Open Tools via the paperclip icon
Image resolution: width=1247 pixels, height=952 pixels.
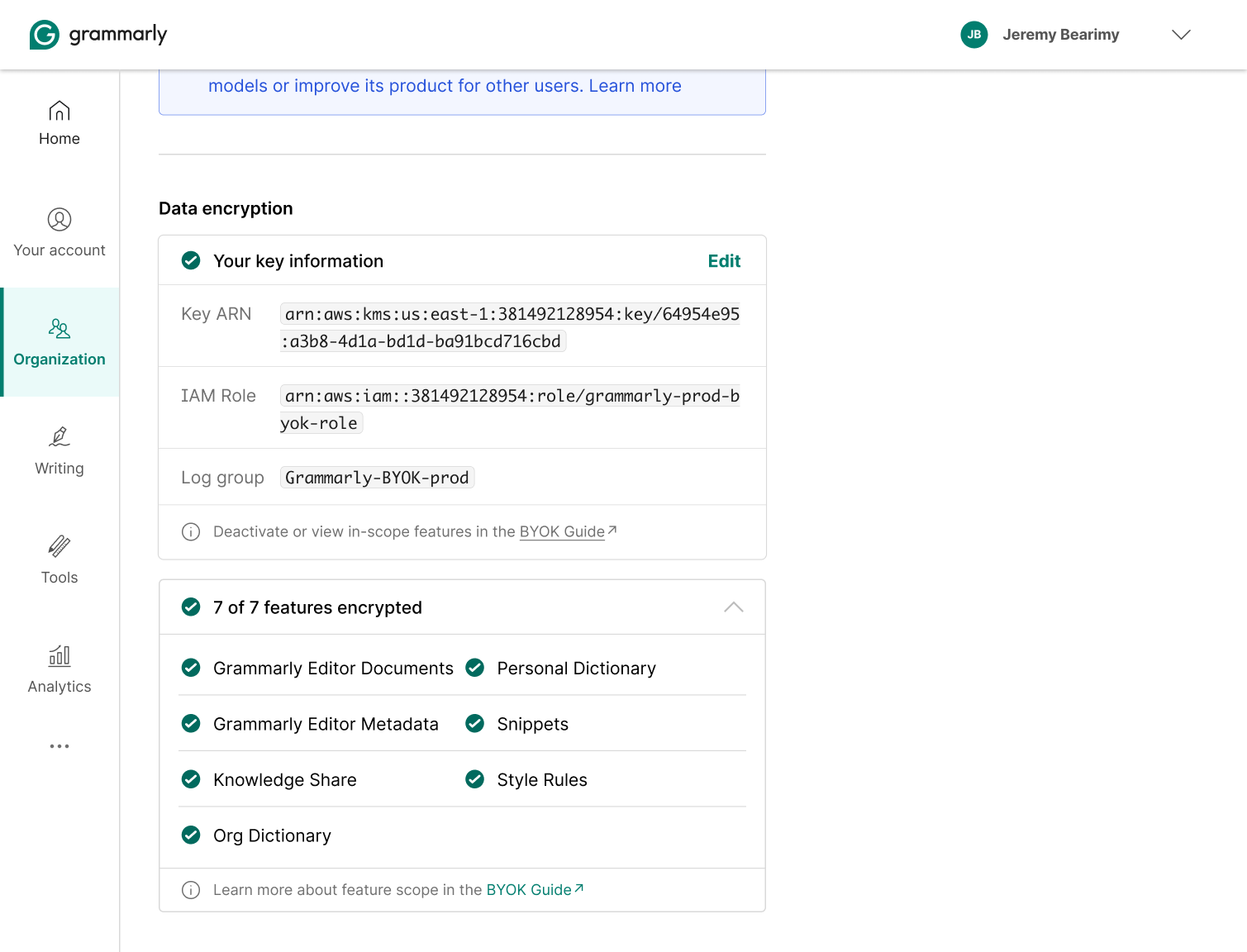pos(59,545)
